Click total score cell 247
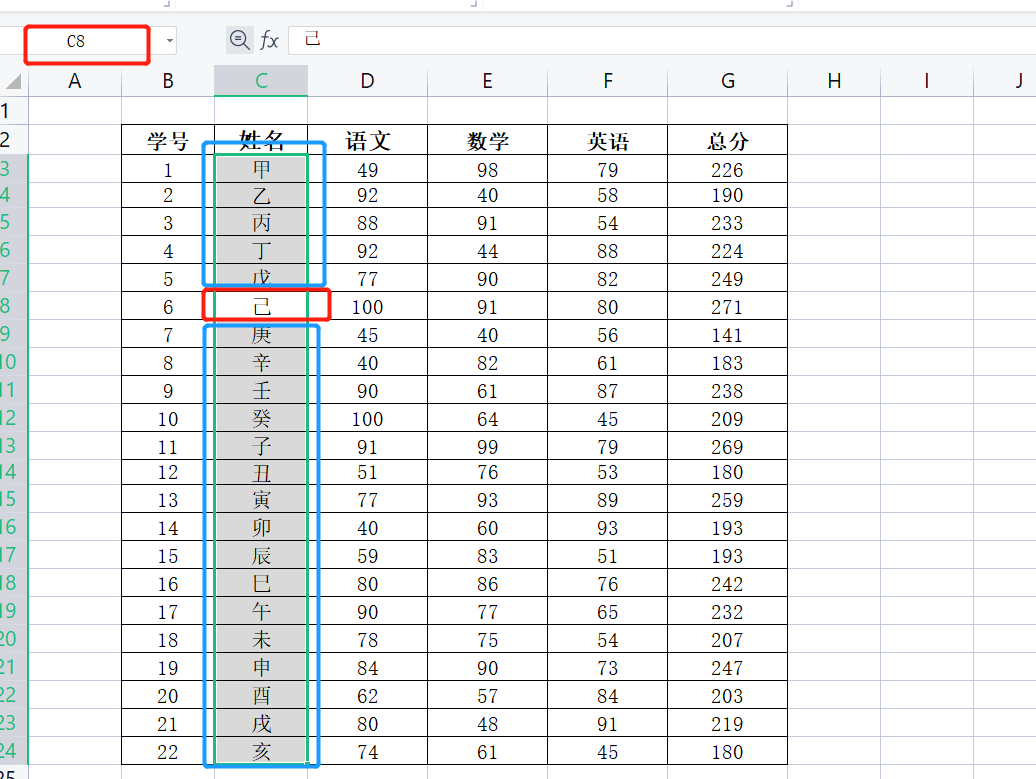1036x779 pixels. click(727, 667)
